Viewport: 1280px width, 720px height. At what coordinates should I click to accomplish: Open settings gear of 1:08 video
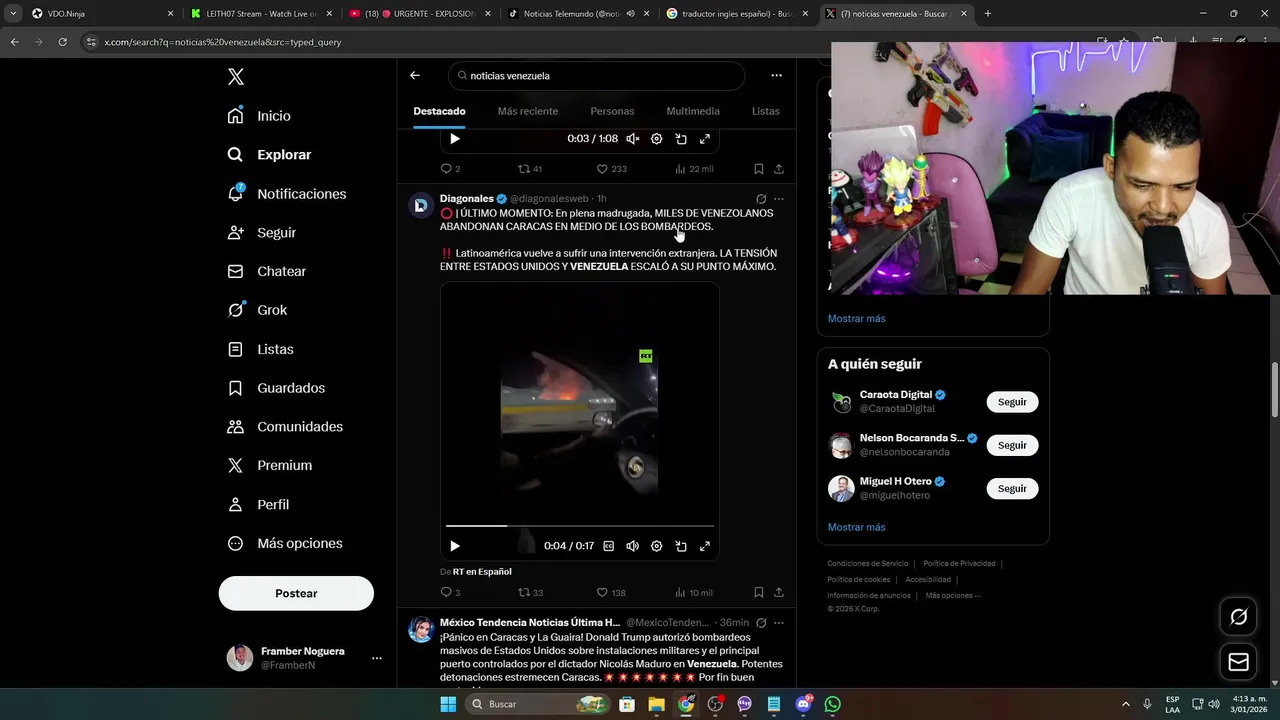[x=657, y=139]
